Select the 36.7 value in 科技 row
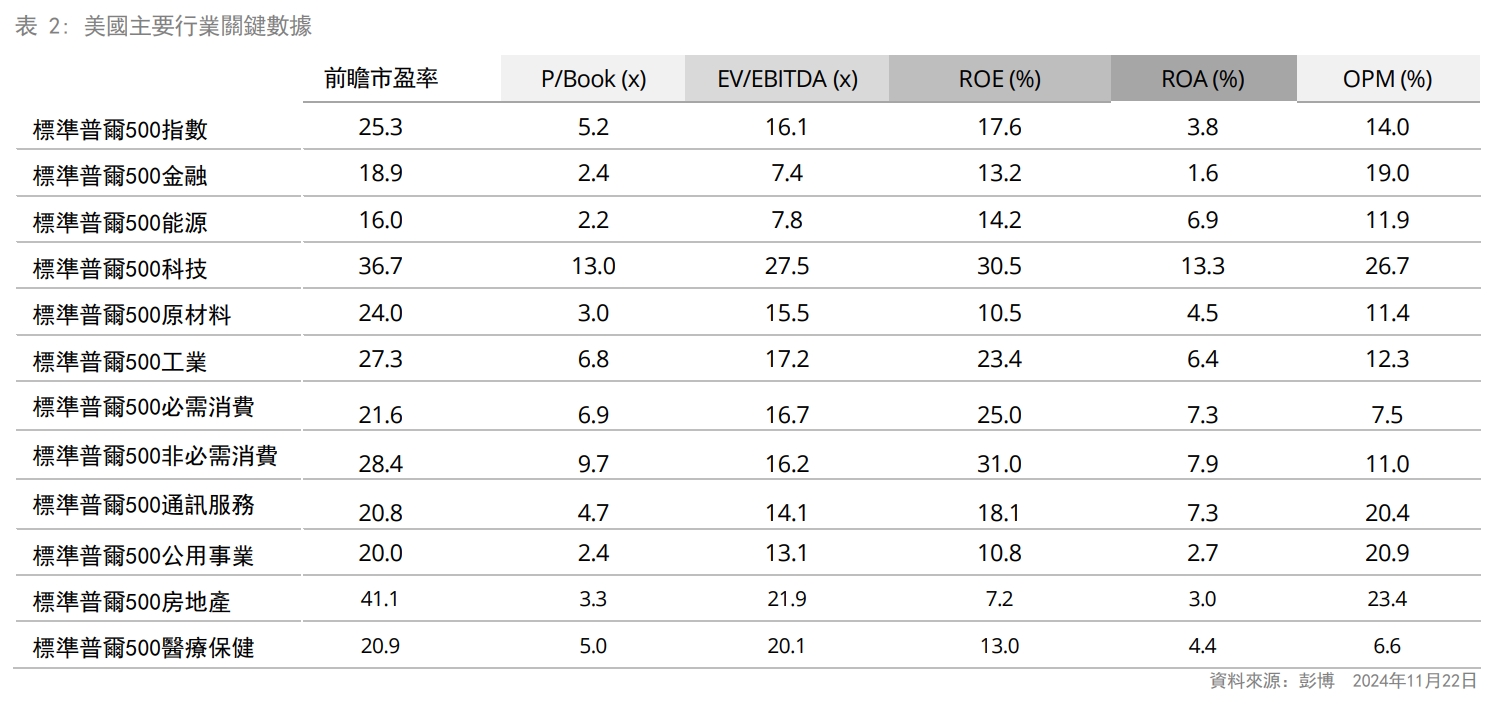The width and height of the screenshot is (1494, 711). tap(380, 266)
